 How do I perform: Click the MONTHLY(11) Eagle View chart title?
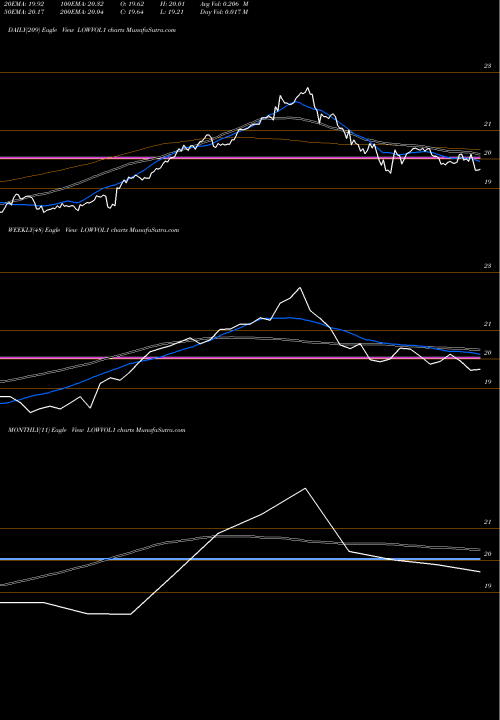96,430
